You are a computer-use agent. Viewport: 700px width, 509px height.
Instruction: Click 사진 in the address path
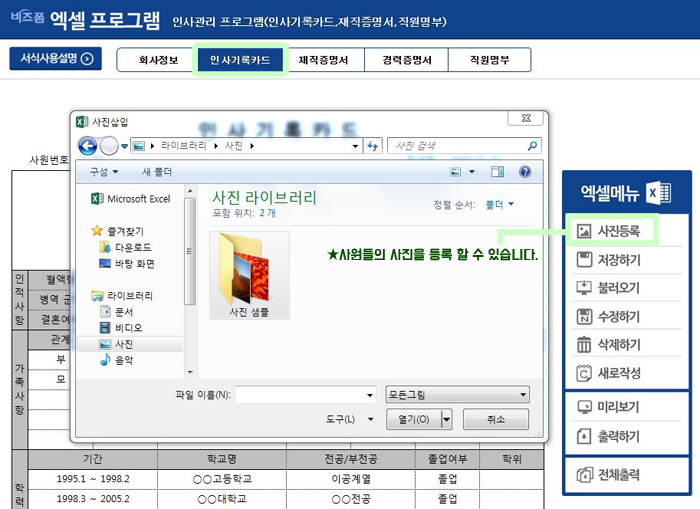click(x=233, y=146)
